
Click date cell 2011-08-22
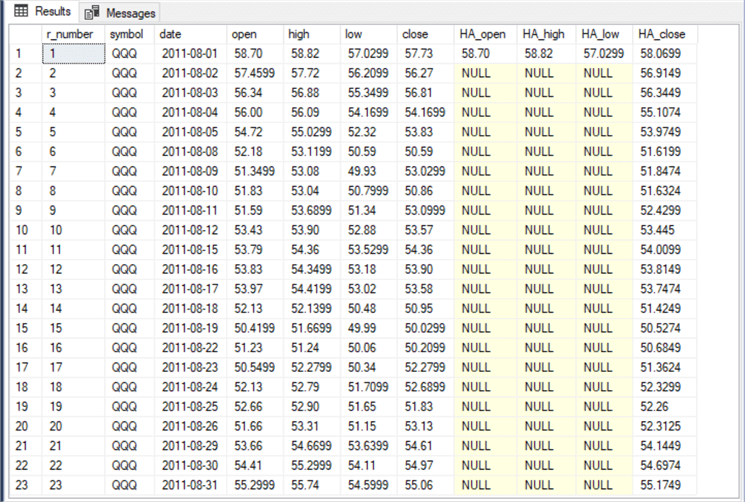(191, 348)
